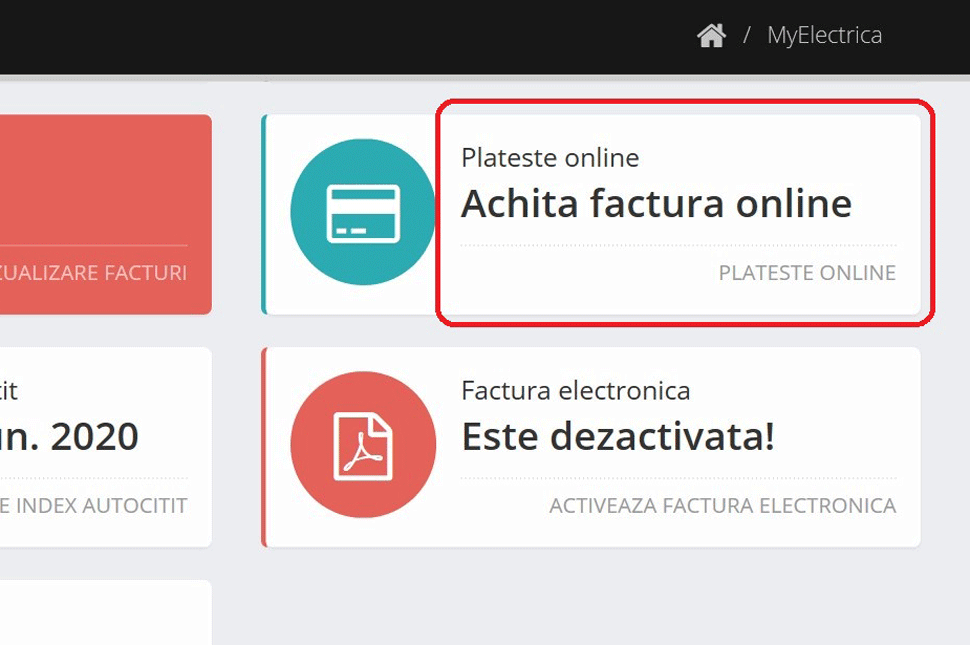Click the 'Factura electronica' label
The image size is (970, 645).
click(x=575, y=390)
